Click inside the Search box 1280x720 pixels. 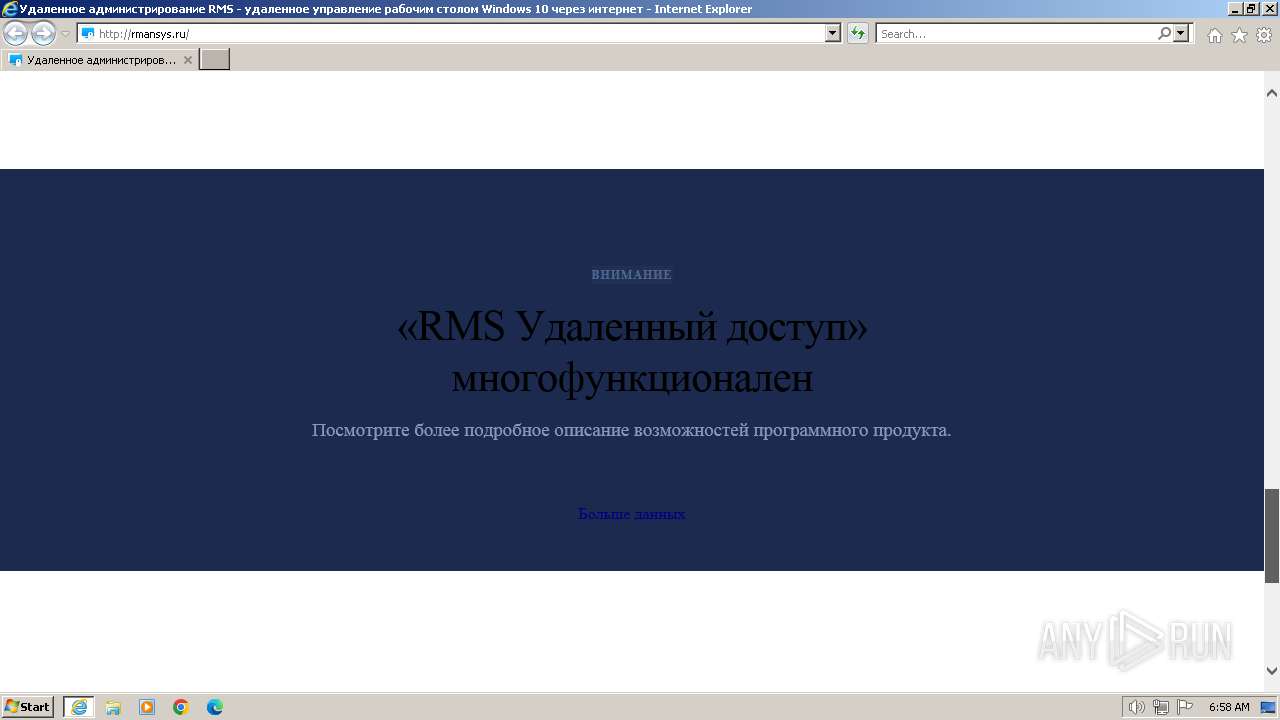[x=1016, y=34]
